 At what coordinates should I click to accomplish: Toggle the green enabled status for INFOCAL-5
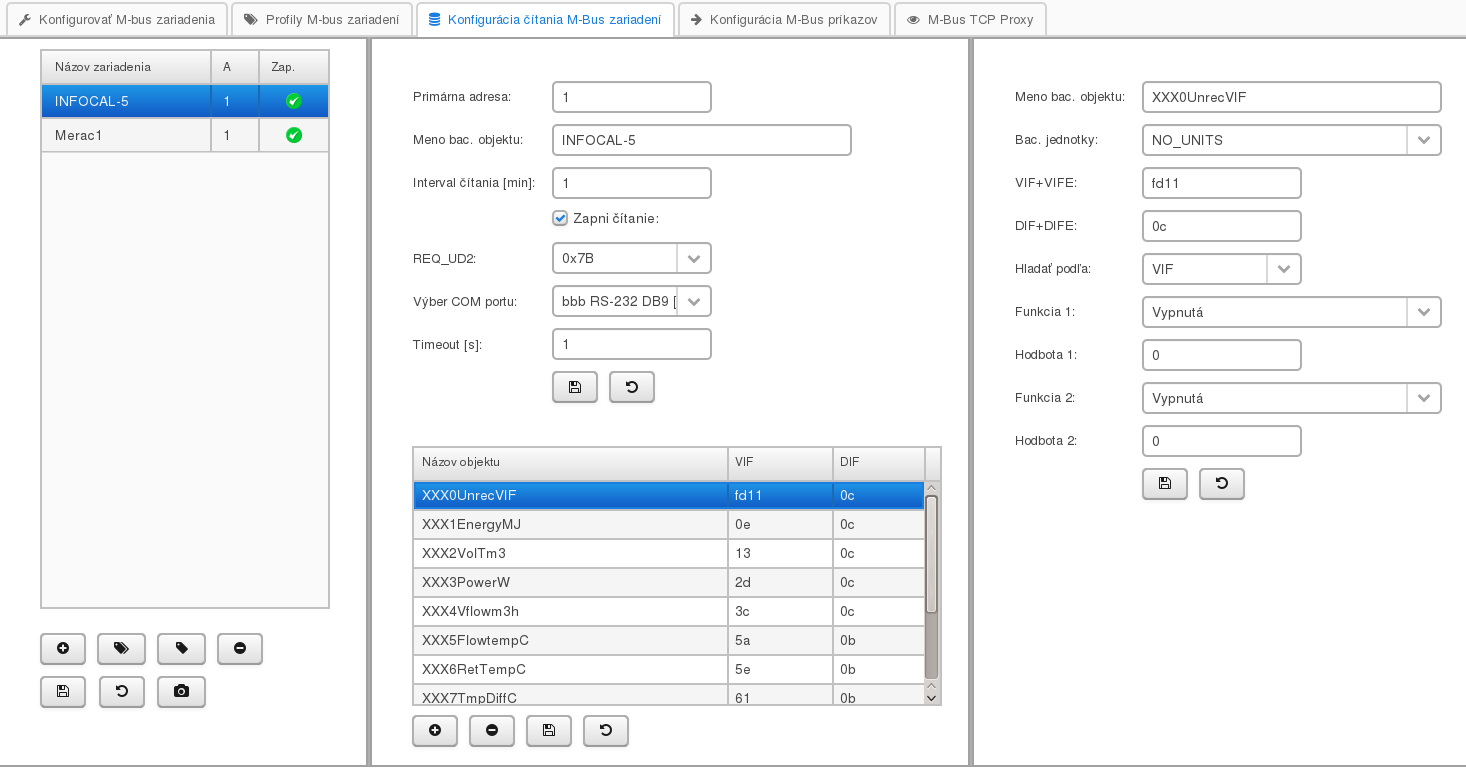[x=293, y=101]
